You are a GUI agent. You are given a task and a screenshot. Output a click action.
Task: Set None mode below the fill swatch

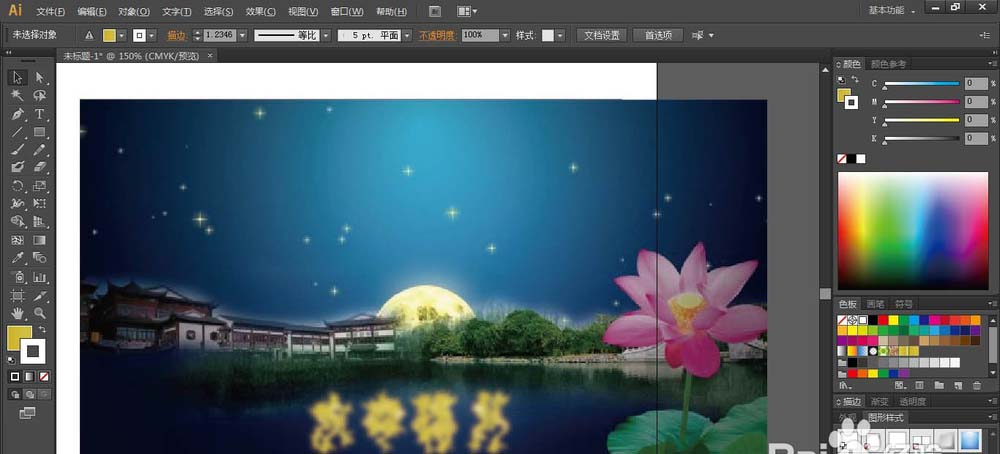[43, 377]
